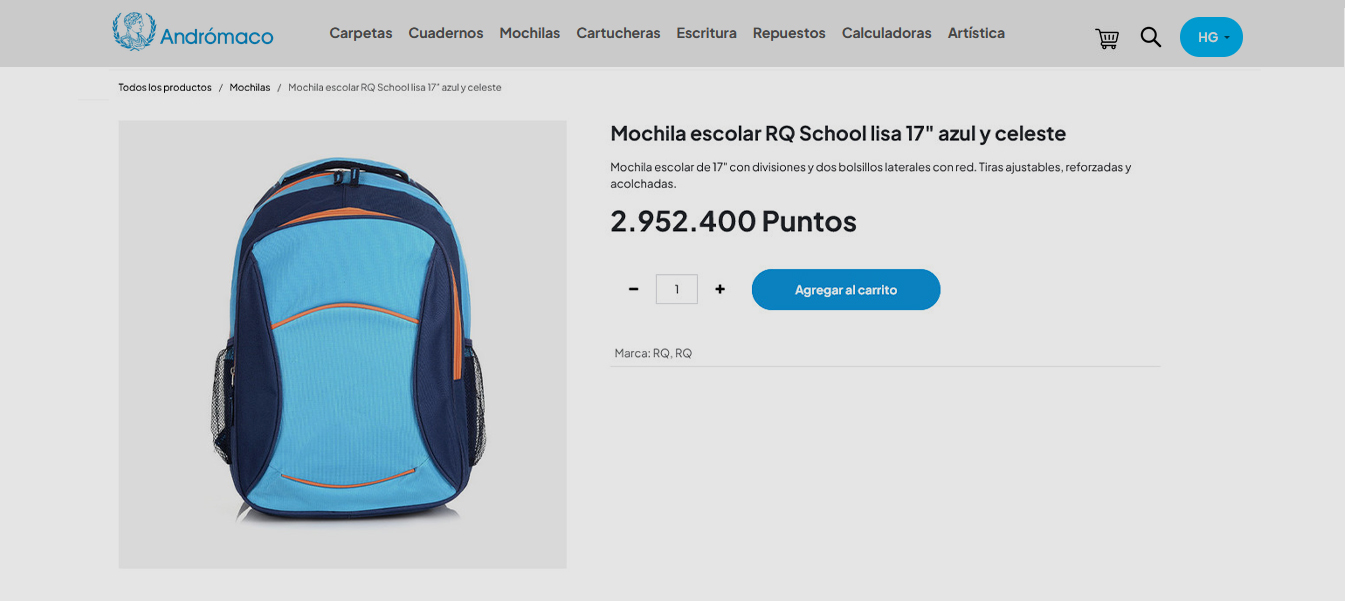Navigate to Repuestos section

click(789, 33)
